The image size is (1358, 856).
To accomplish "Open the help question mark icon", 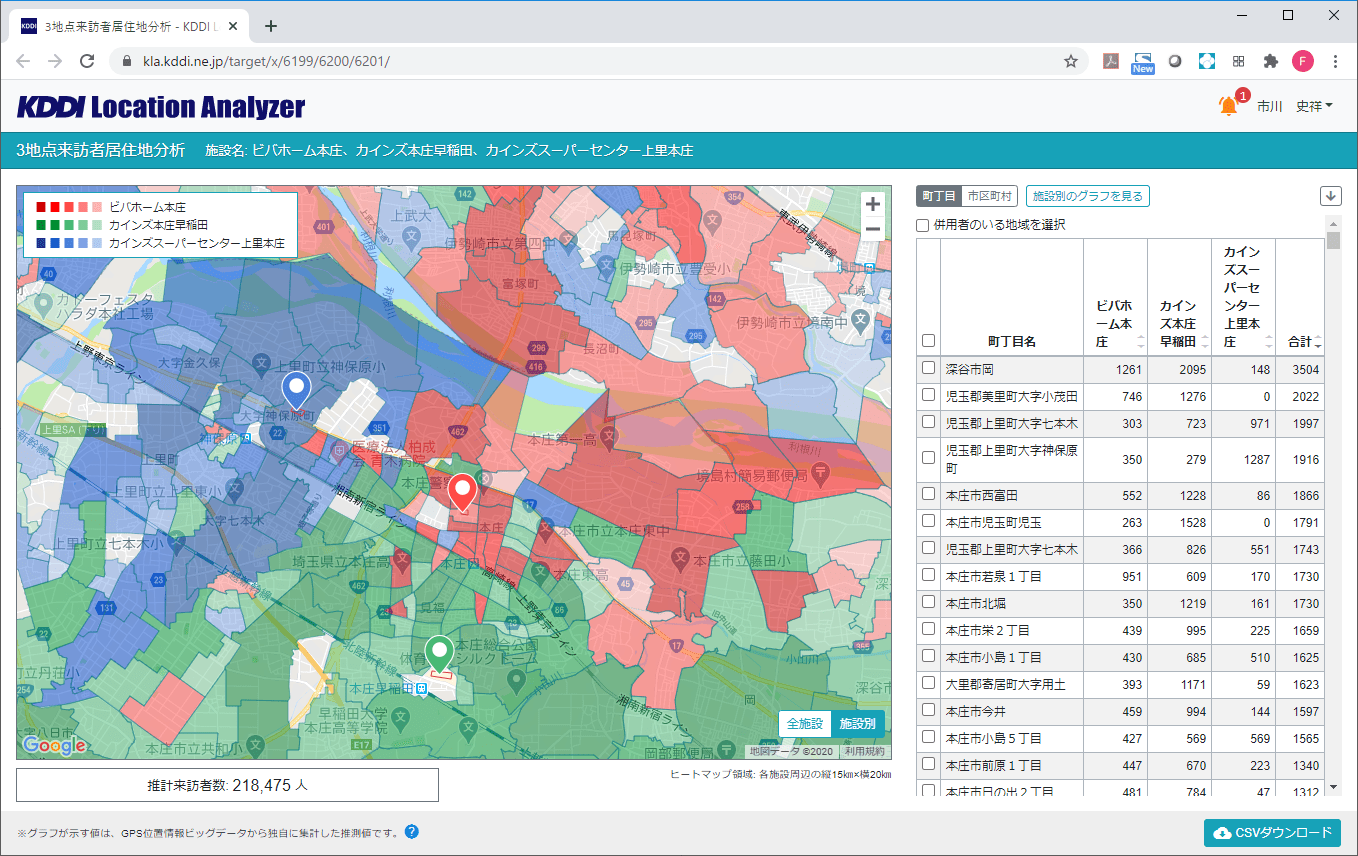I will click(x=412, y=832).
